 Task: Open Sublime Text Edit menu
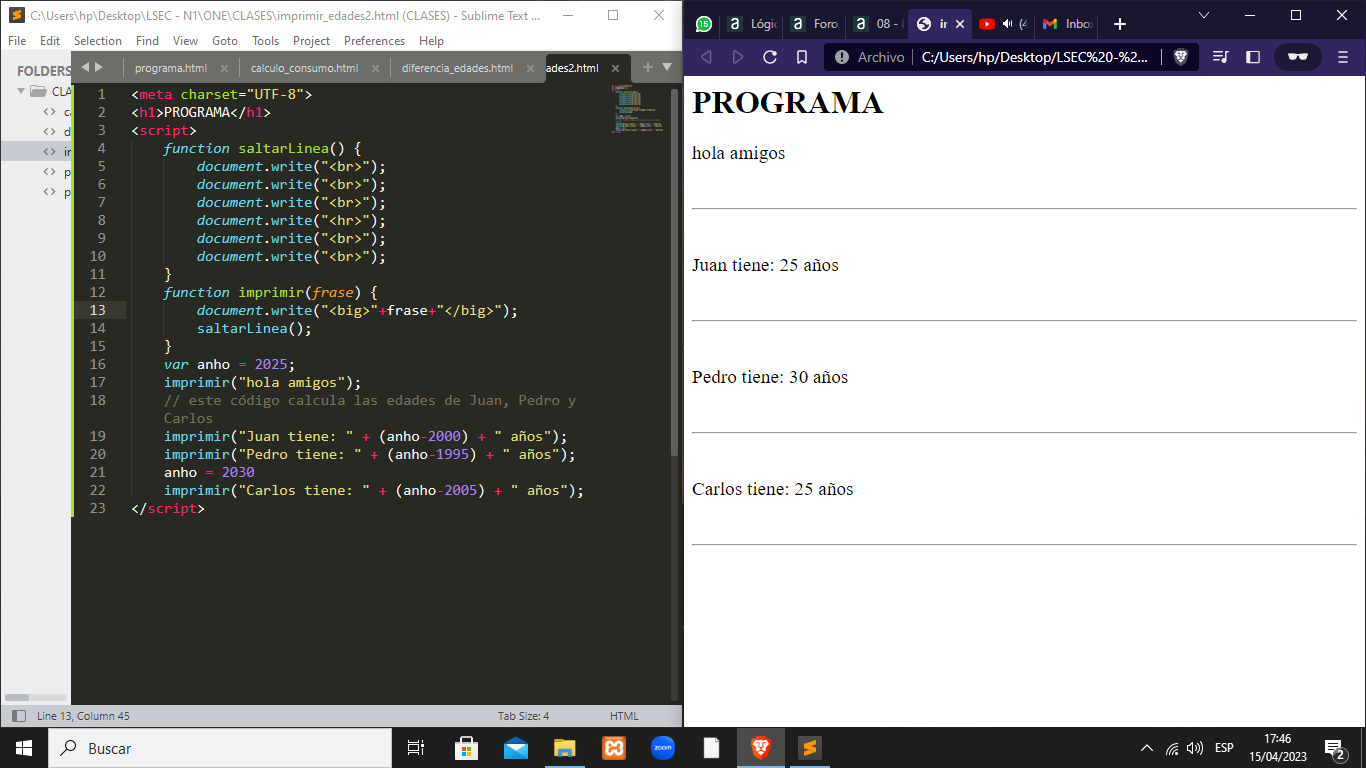tap(50, 41)
